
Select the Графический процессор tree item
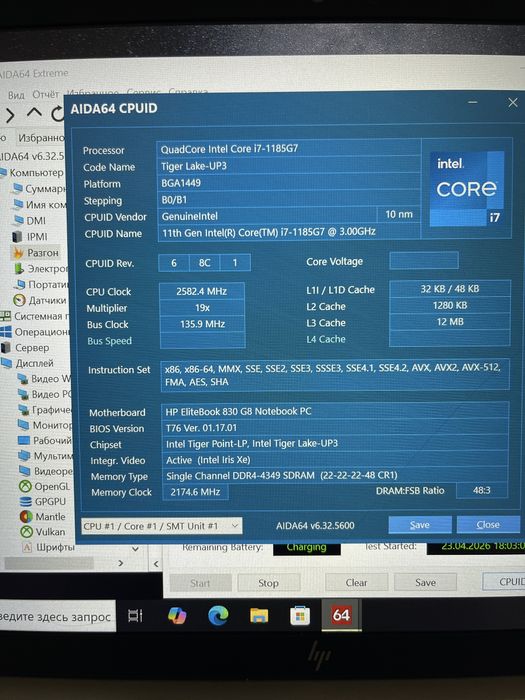[x=52, y=410]
